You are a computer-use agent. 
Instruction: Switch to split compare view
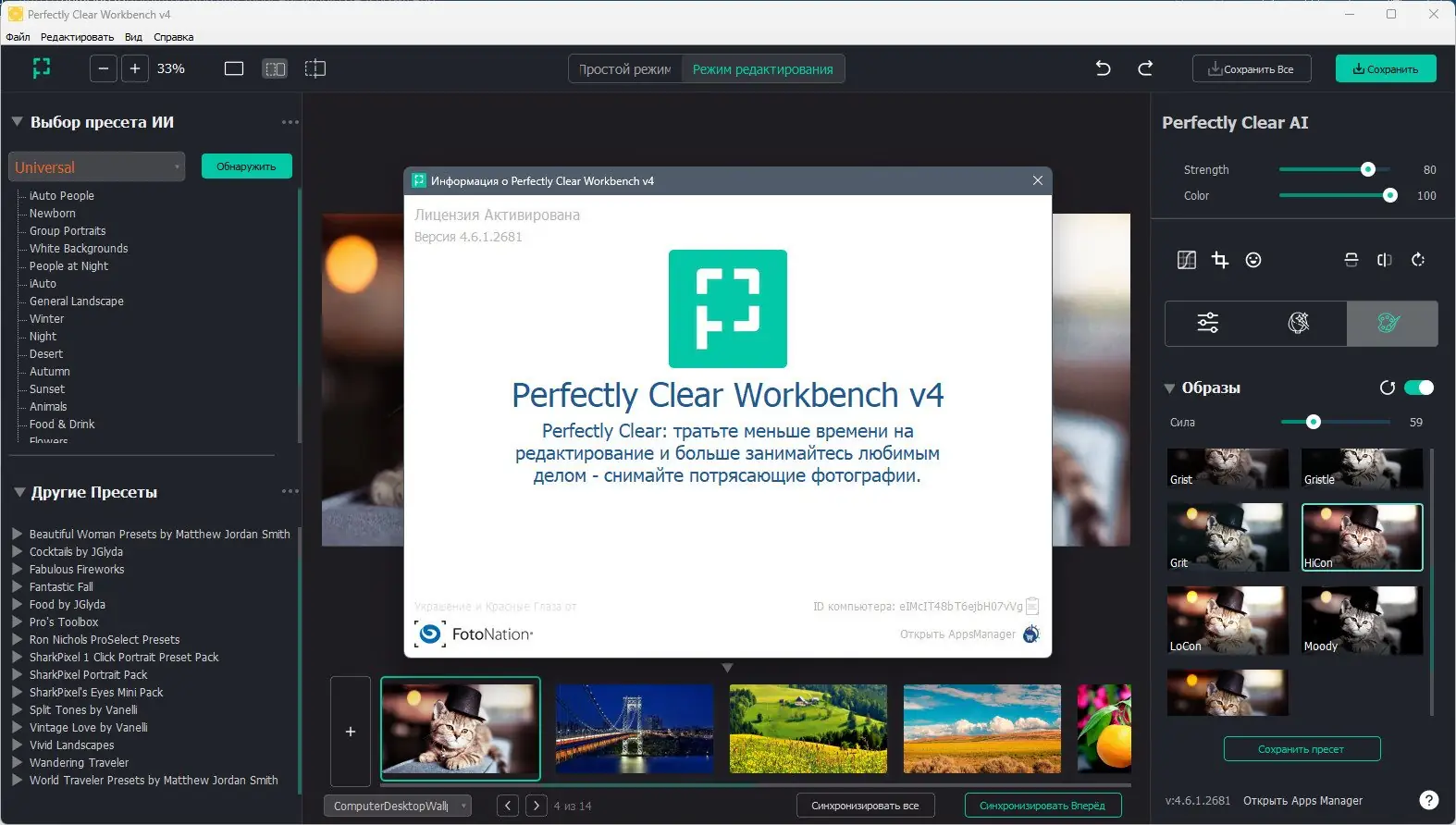point(315,68)
